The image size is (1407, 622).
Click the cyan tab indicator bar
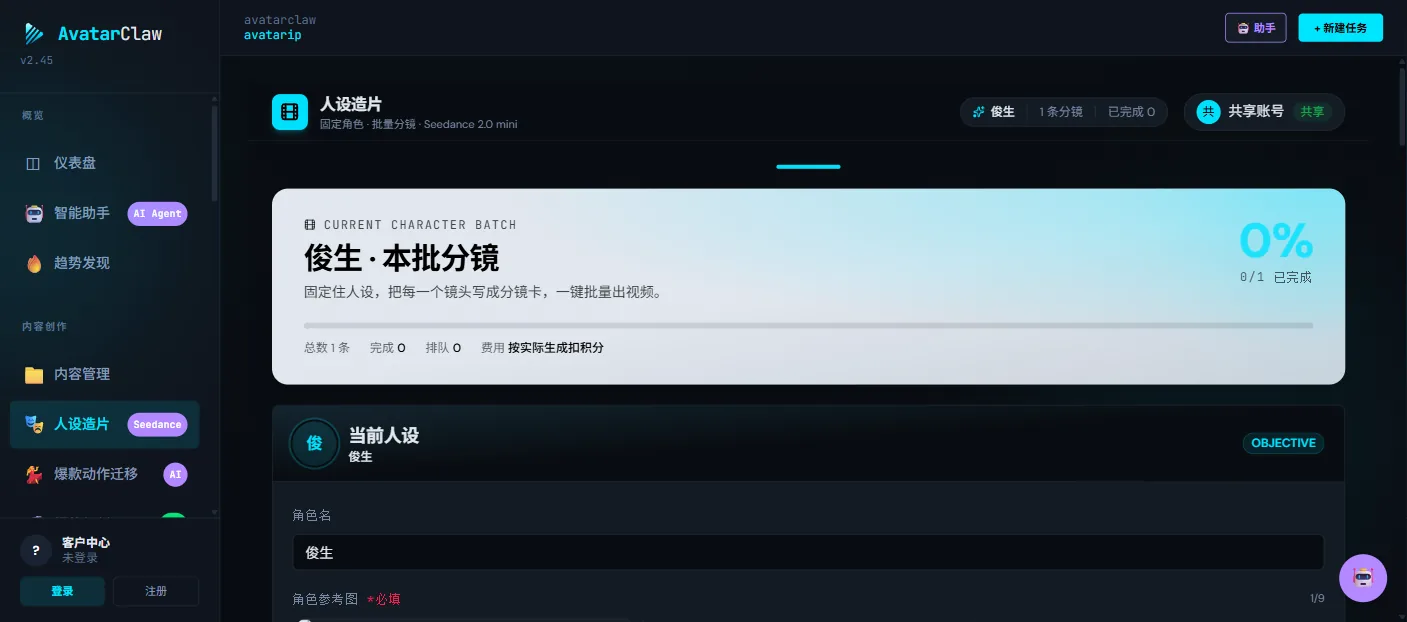[x=808, y=166]
